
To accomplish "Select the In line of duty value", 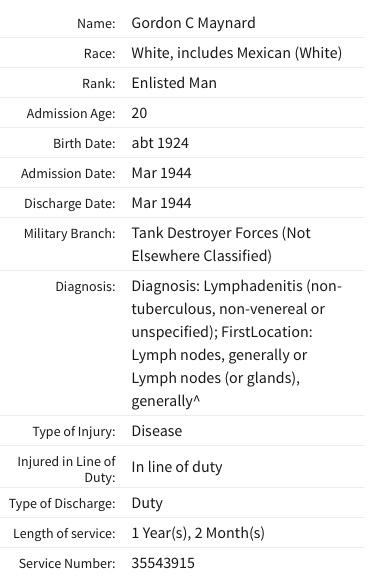I will [x=177, y=467].
